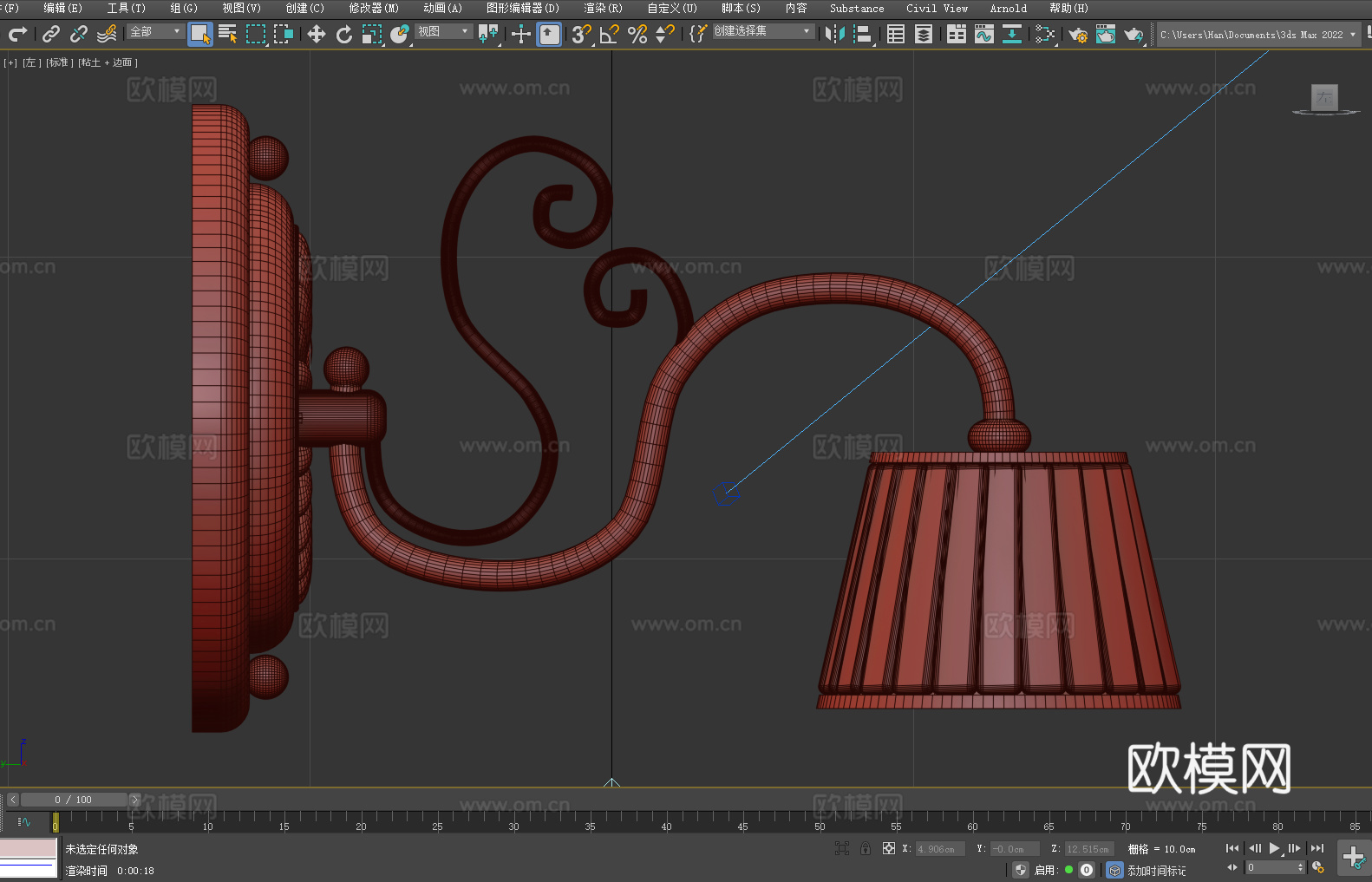Click the Unlink Selection icon
Viewport: 1372px width, 882px height.
point(79,34)
